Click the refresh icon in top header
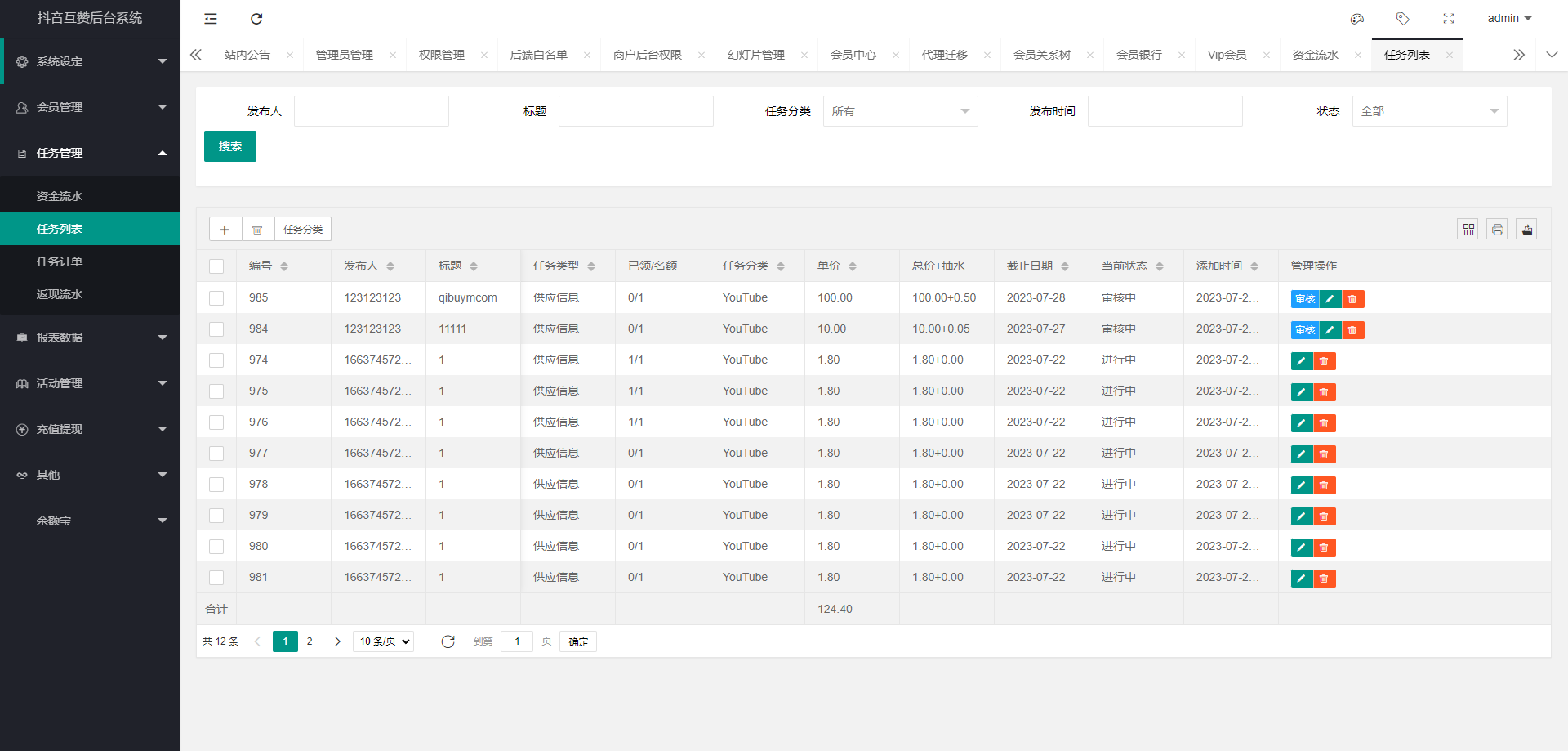The width and height of the screenshot is (1568, 751). 256,19
